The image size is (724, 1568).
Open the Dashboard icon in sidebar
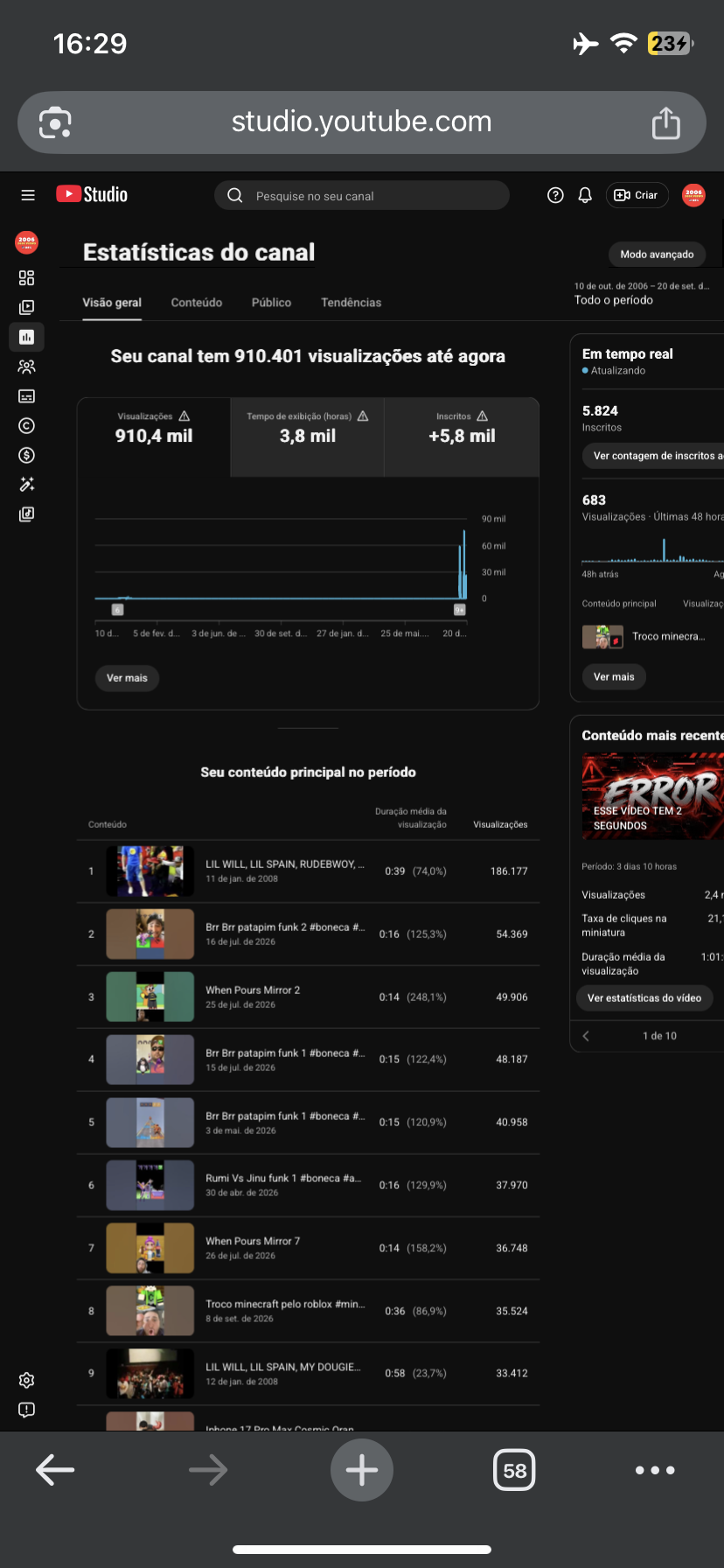[x=26, y=278]
